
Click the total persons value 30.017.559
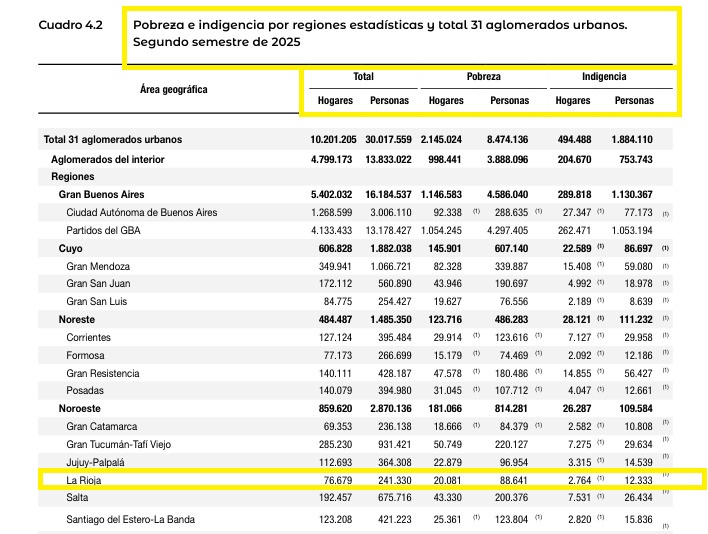(388, 139)
